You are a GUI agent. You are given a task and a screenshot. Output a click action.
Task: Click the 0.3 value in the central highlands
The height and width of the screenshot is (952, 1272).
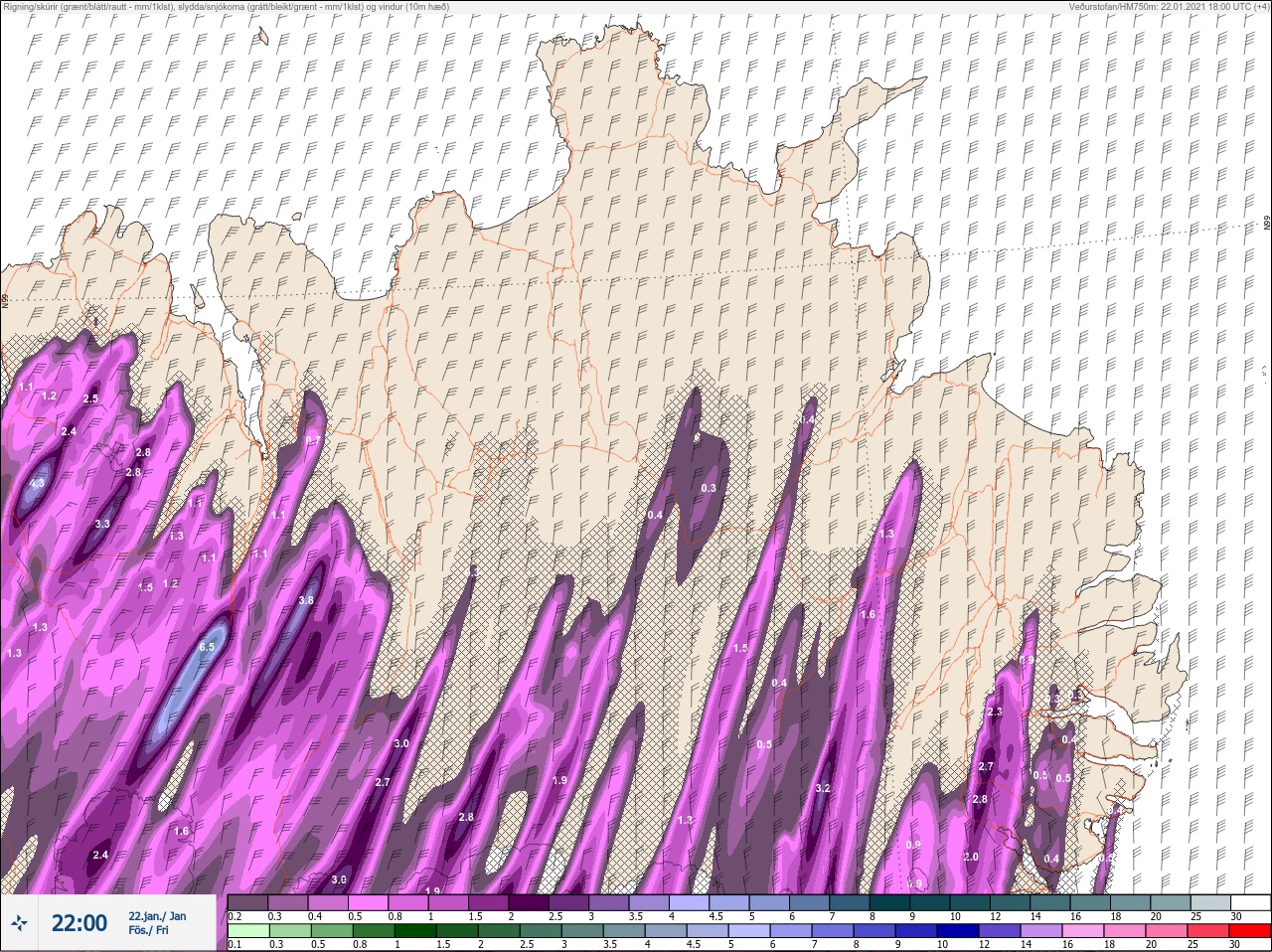click(709, 488)
